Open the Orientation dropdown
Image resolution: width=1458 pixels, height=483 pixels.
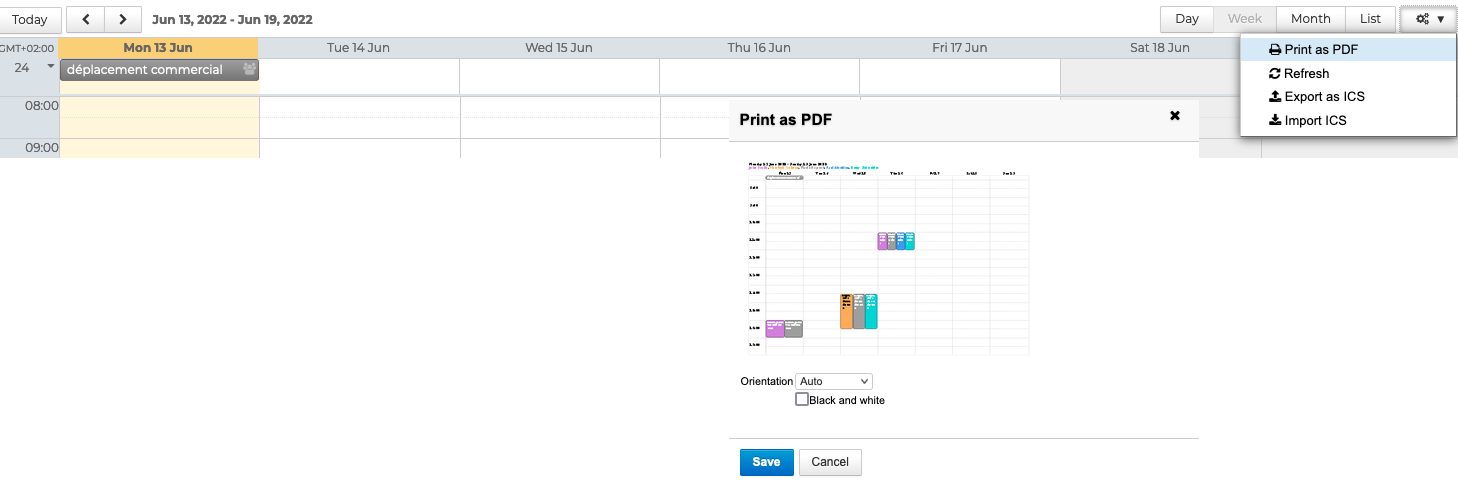pyautogui.click(x=834, y=381)
